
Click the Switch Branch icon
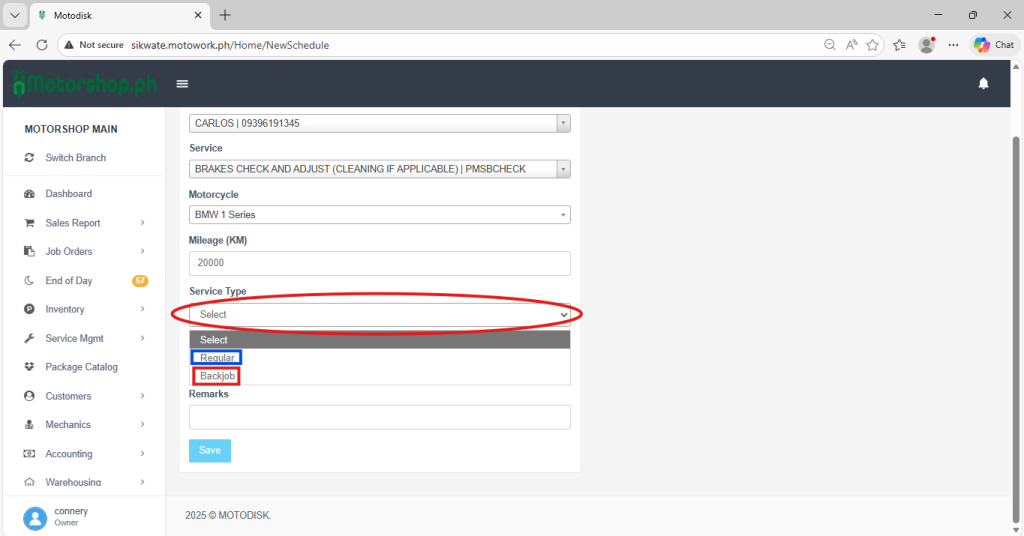click(x=30, y=158)
